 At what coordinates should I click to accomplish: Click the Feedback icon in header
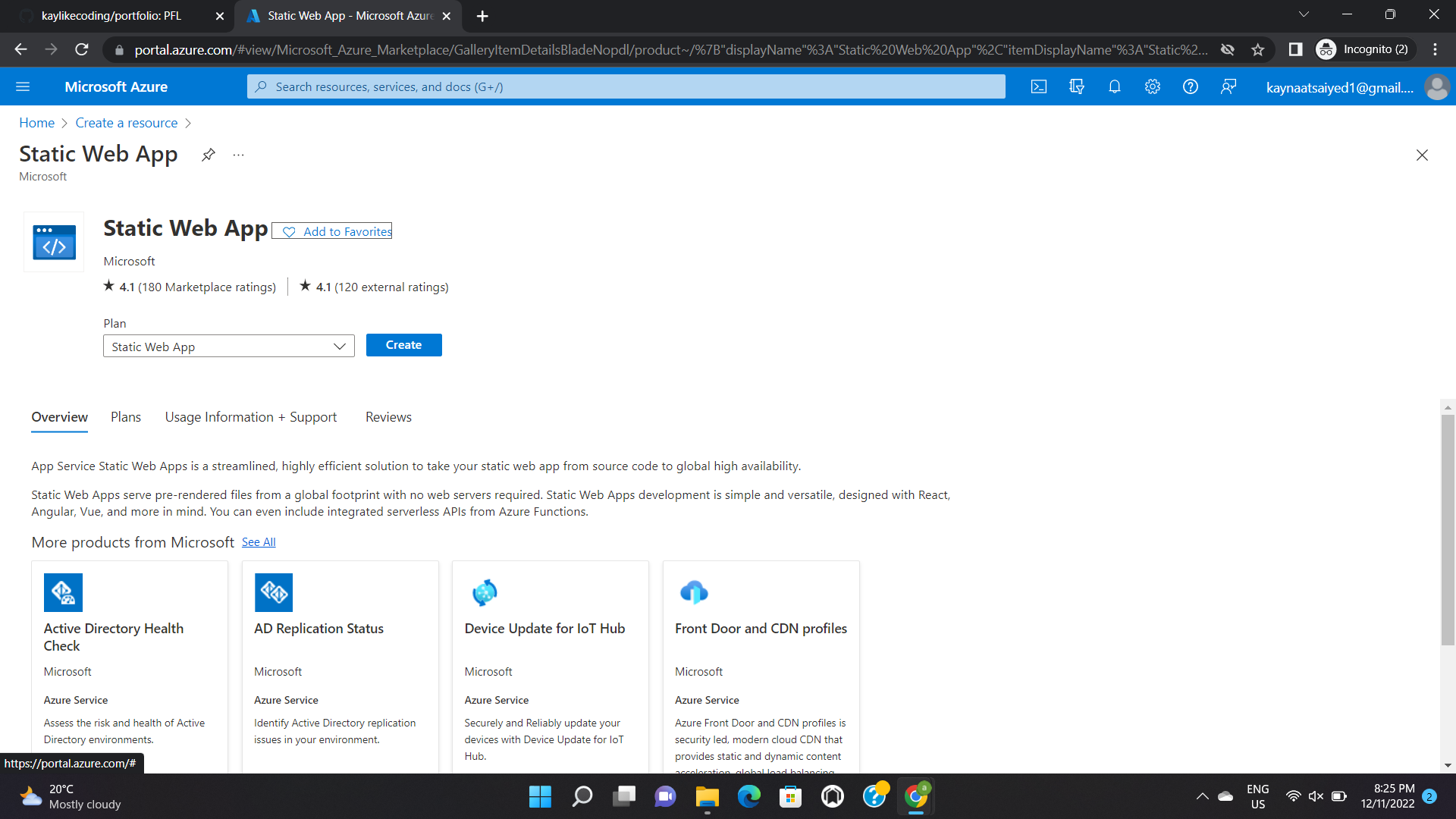click(1228, 87)
